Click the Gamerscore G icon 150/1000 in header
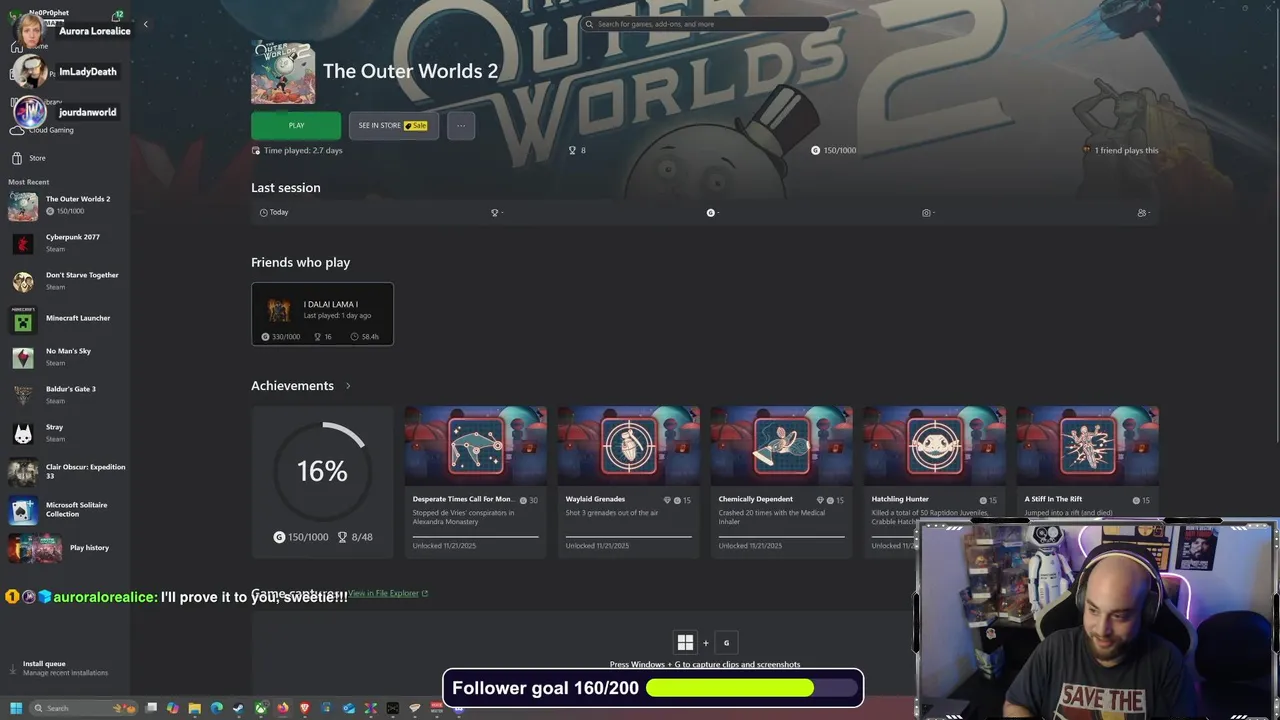The height and width of the screenshot is (720, 1280). click(815, 150)
